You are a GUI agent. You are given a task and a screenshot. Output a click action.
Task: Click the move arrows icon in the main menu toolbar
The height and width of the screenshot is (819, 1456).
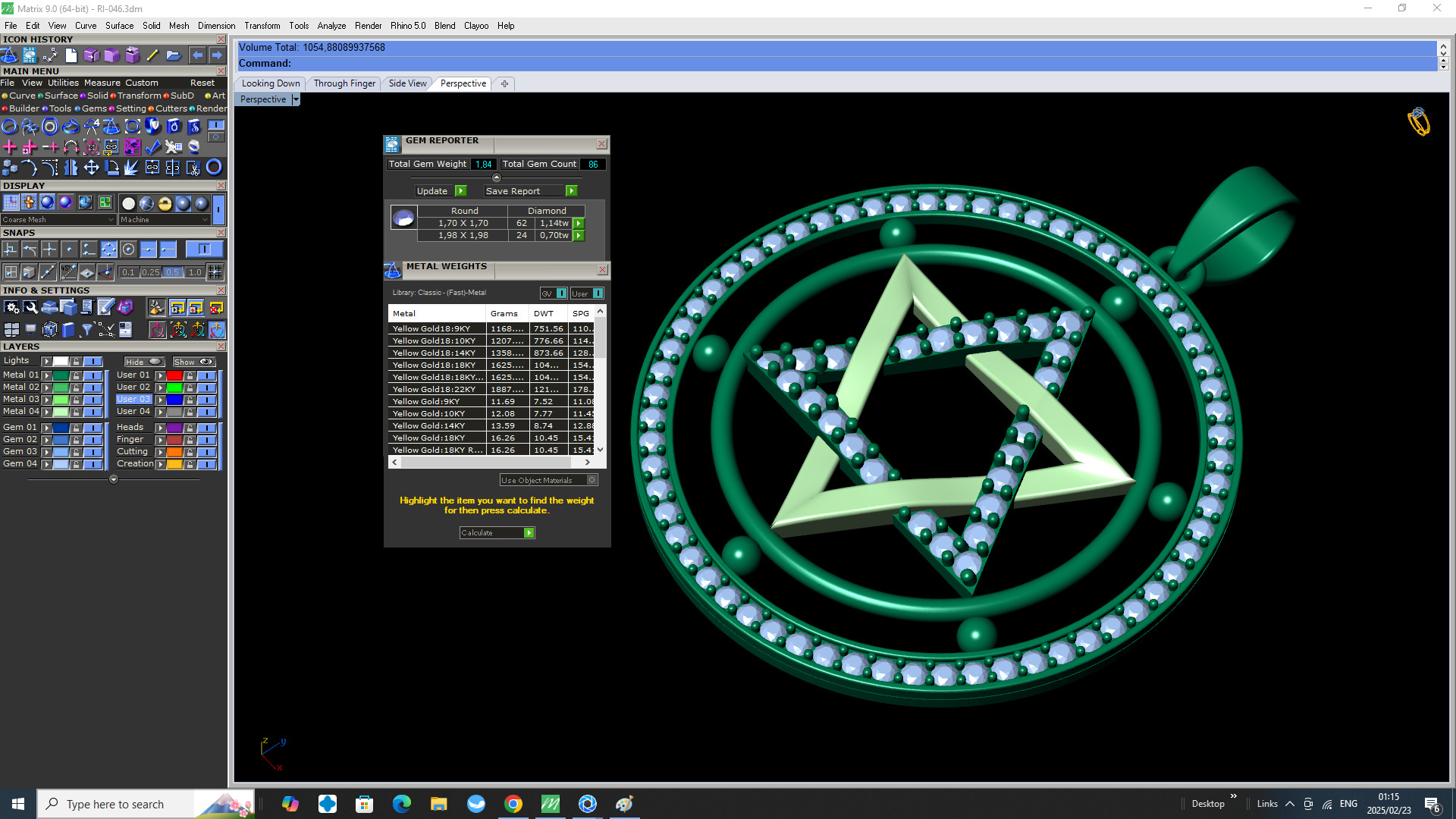91,168
